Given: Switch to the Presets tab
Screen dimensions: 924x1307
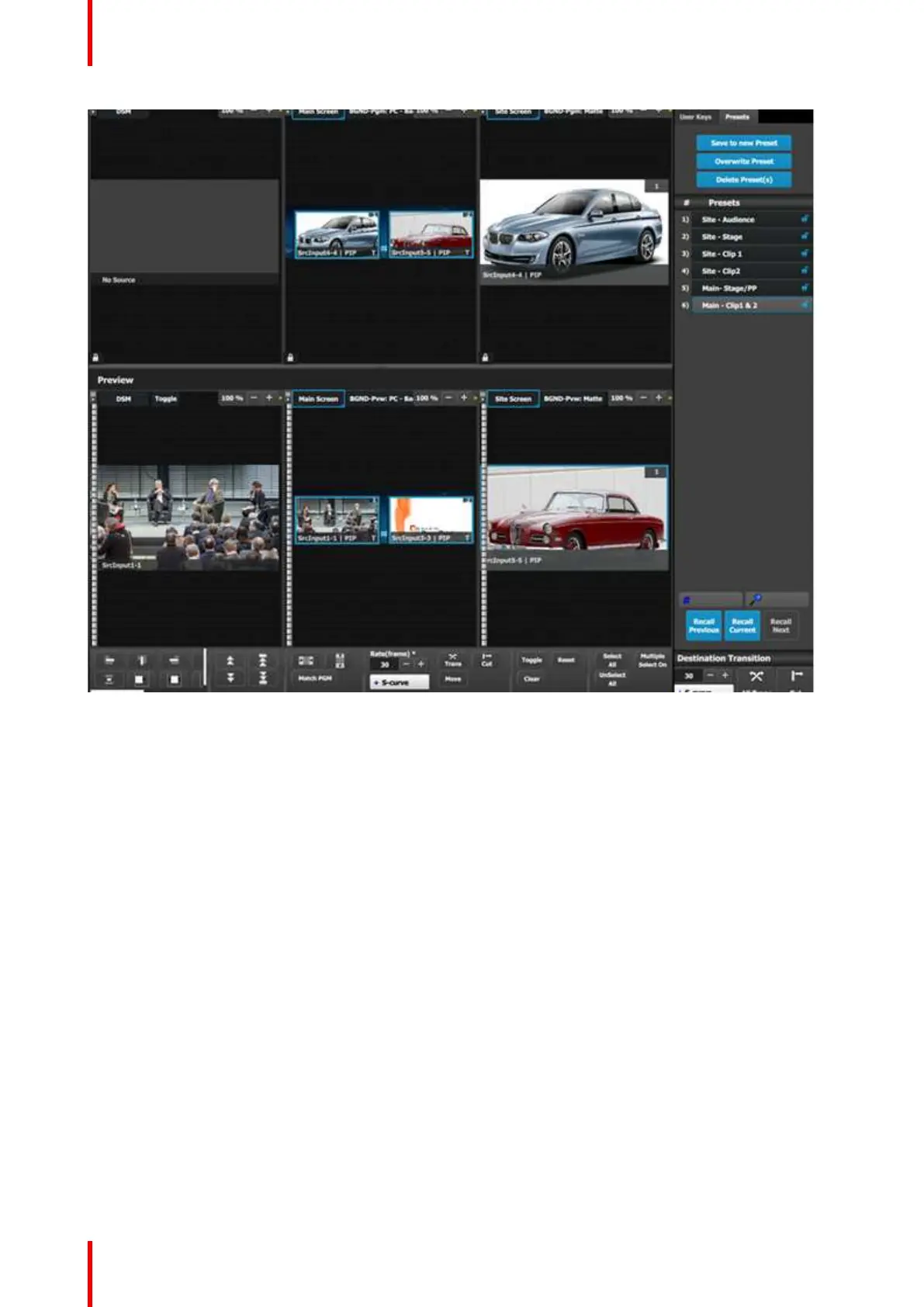Looking at the screenshot, I should (x=737, y=117).
